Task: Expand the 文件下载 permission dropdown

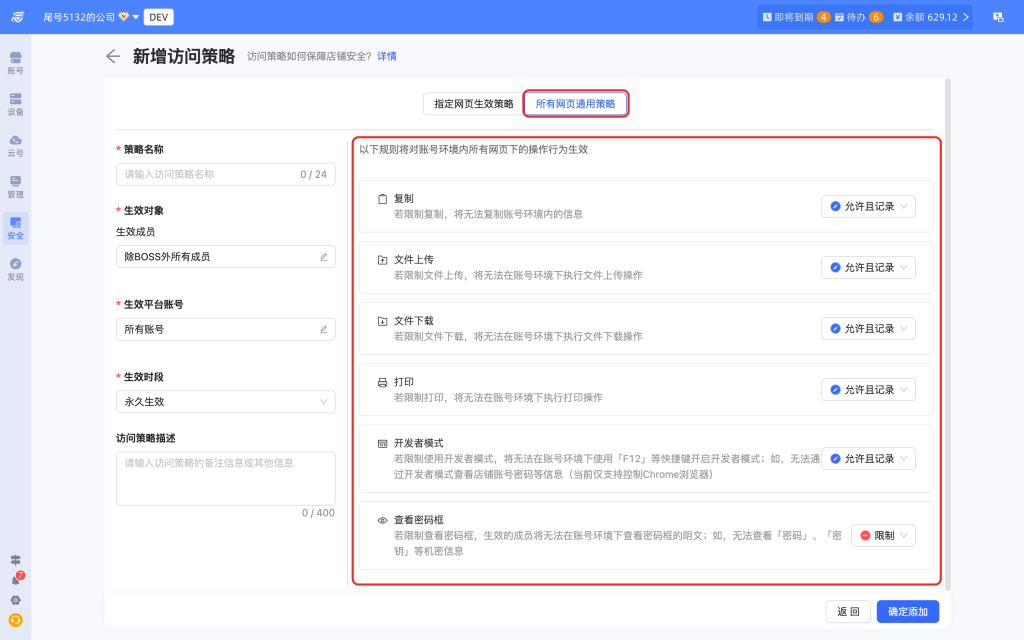Action: click(868, 328)
